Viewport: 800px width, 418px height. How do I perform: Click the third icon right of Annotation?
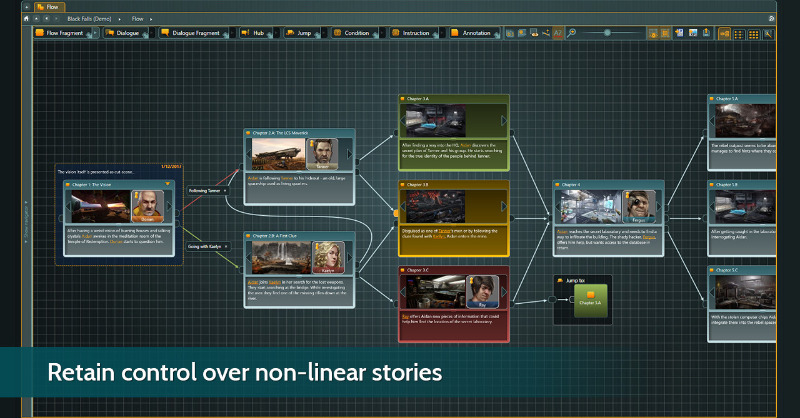click(x=534, y=33)
